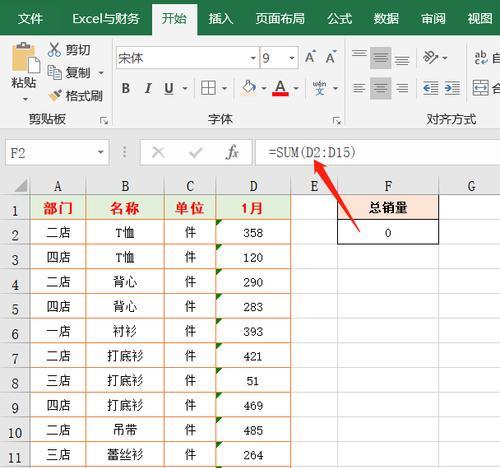Open the 文件 tab
The width and height of the screenshot is (500, 468).
(30, 18)
